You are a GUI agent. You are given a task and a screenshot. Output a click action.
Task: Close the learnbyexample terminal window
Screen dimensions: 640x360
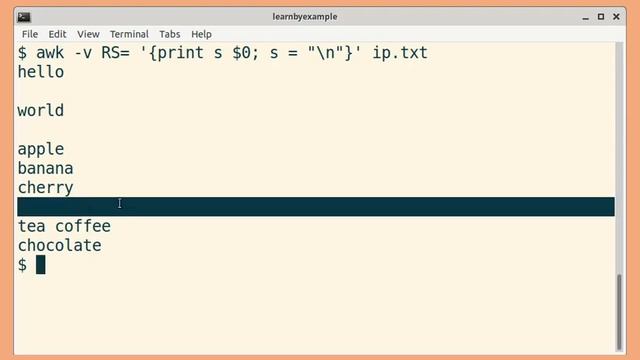point(616,17)
